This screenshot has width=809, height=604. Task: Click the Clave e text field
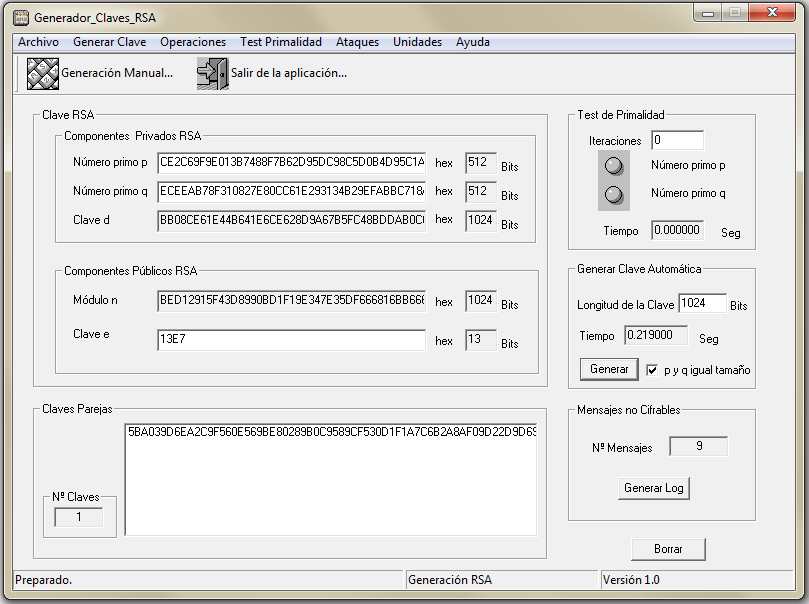[291, 340]
